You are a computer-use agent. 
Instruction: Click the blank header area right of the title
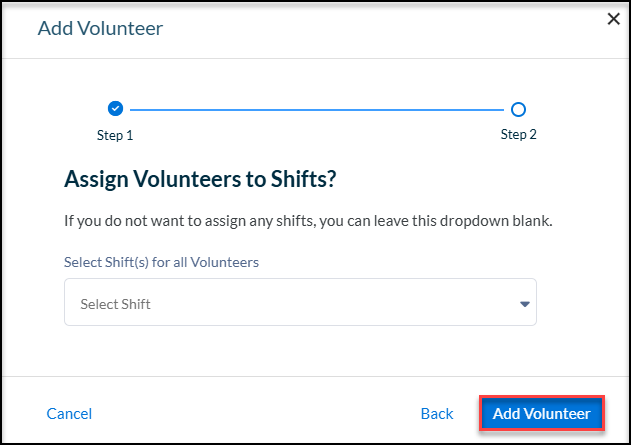point(382,29)
